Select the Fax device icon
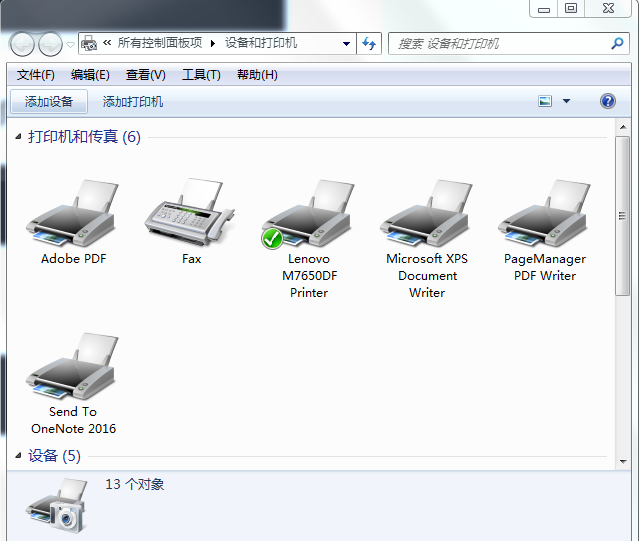 tap(190, 211)
